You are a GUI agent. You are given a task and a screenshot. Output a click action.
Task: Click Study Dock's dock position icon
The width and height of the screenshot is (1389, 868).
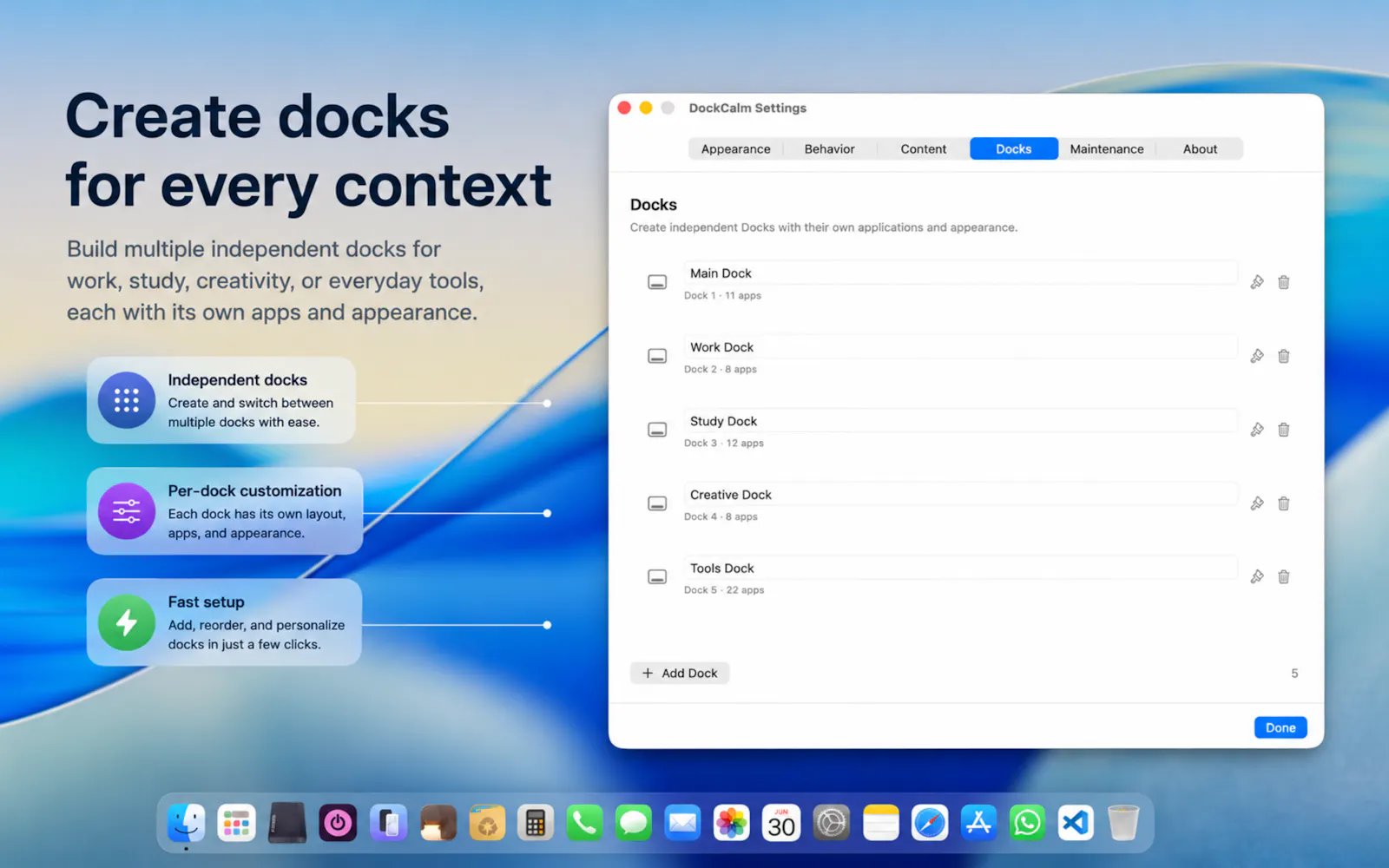(x=657, y=430)
